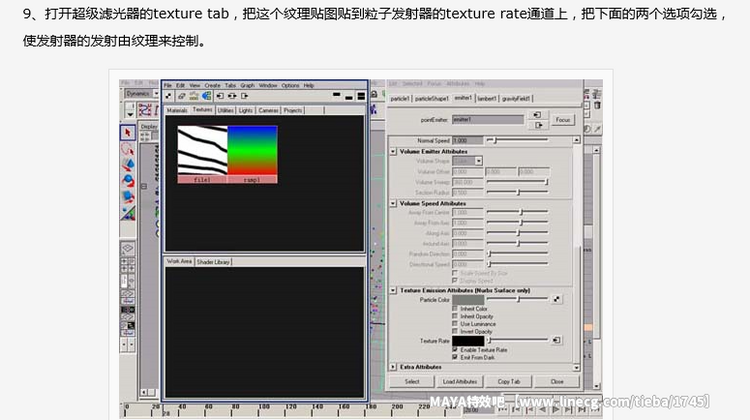Click the emitter1 name input field
The height and width of the screenshot is (420, 750).
488,119
